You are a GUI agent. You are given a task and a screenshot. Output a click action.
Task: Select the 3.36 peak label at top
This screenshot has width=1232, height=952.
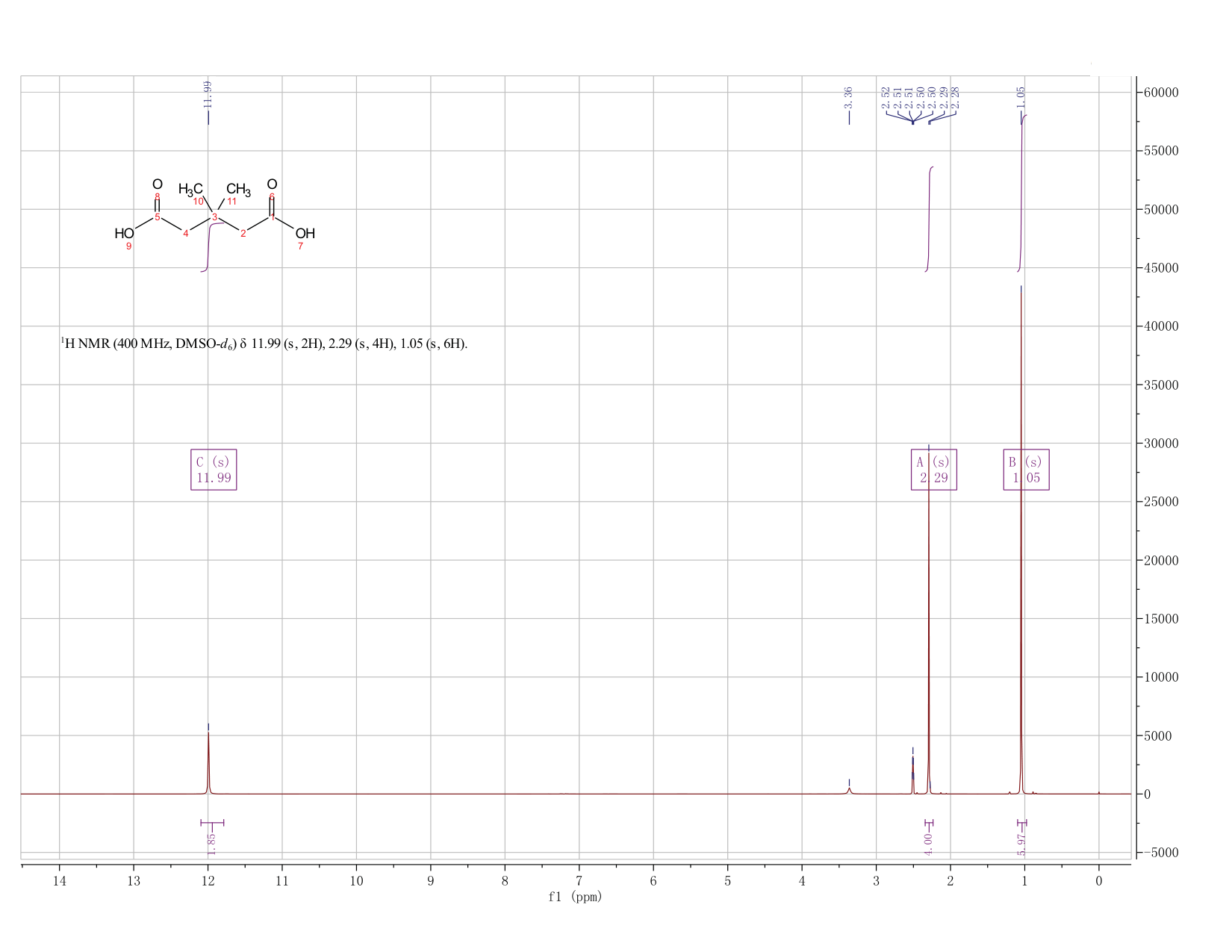point(849,96)
